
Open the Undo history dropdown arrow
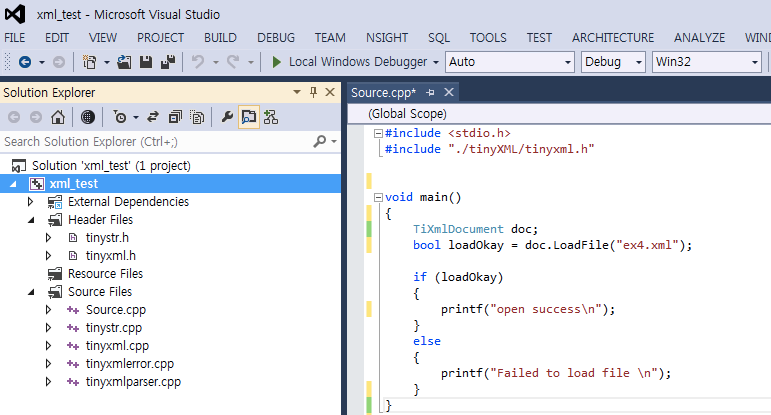(x=215, y=62)
